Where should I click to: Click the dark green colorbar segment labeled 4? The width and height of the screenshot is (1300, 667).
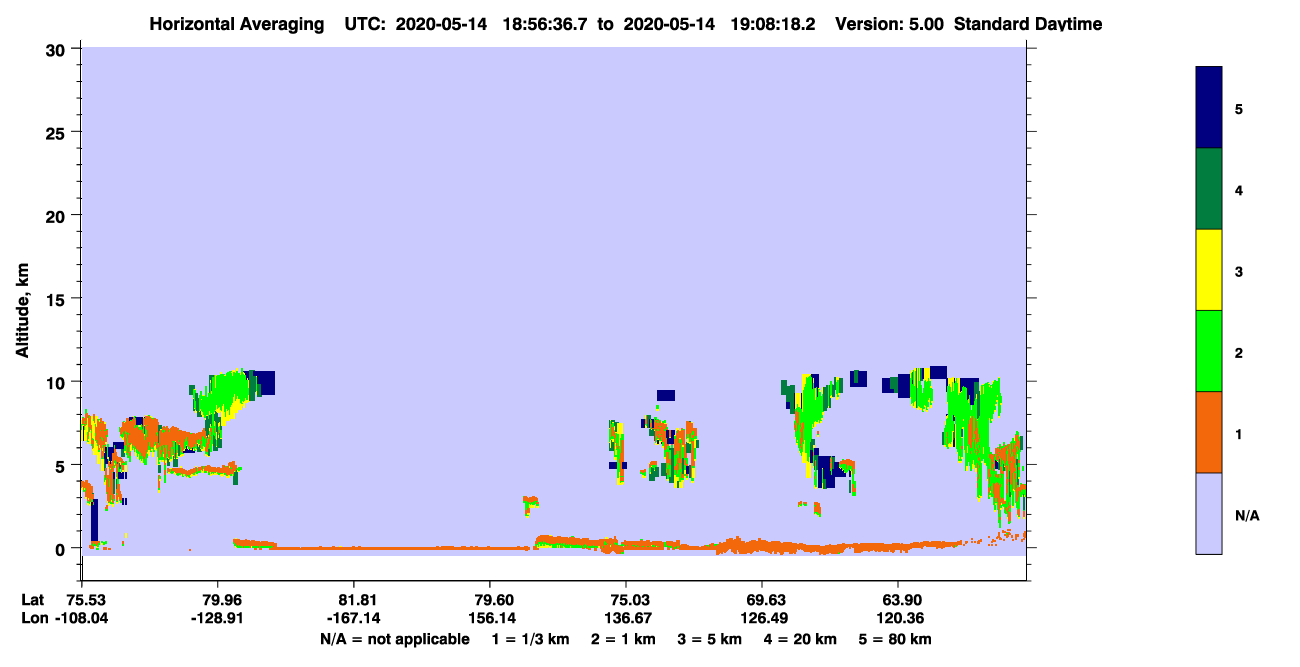[x=1209, y=189]
